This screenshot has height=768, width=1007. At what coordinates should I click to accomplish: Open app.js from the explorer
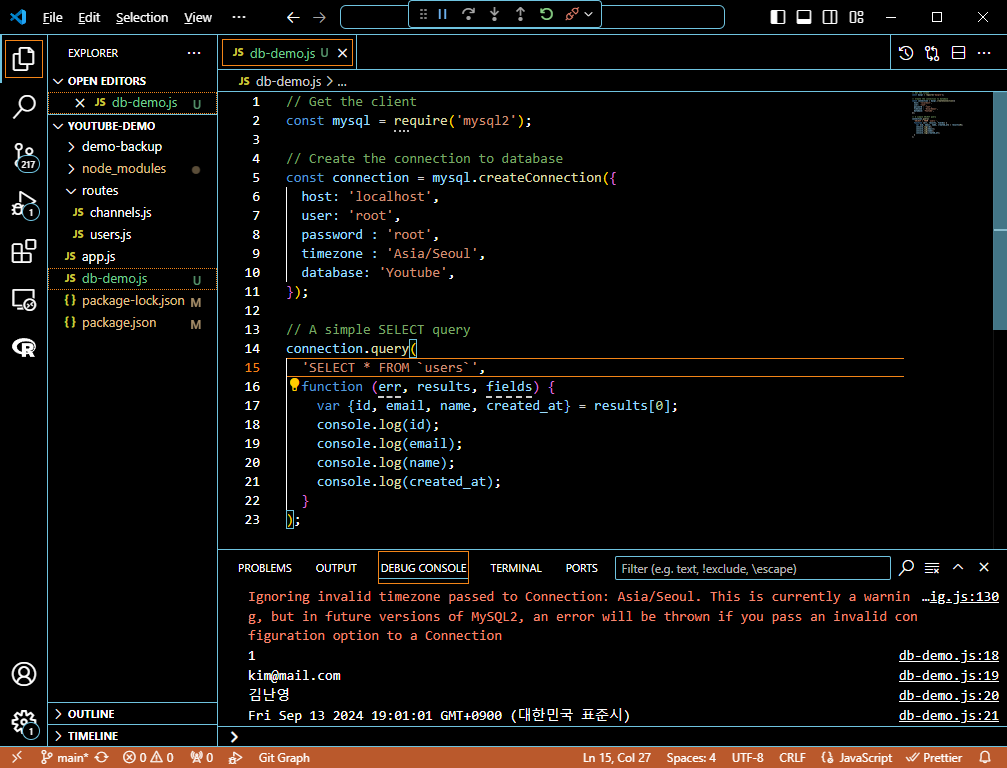98,256
